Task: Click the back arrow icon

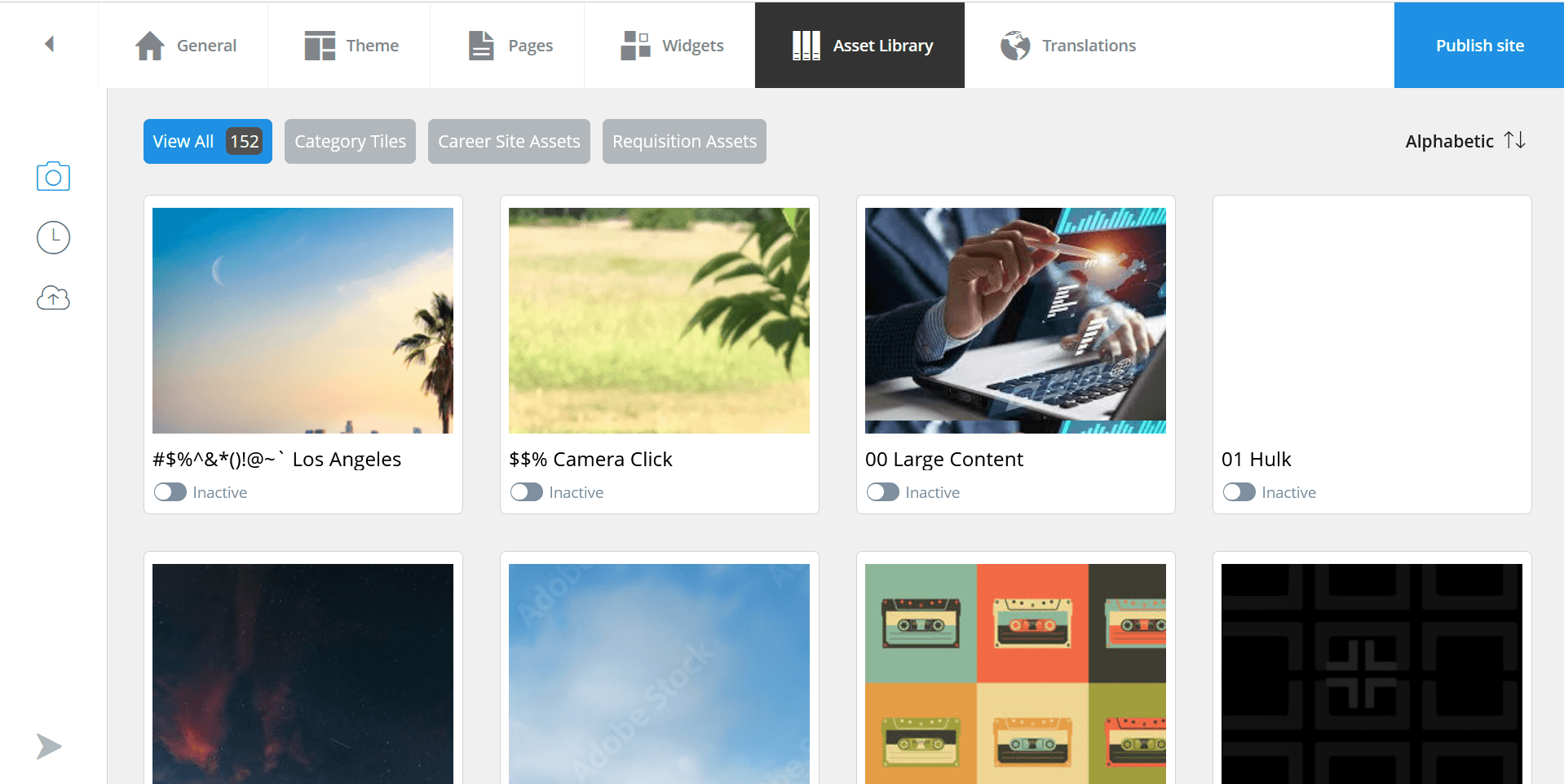Action: [x=50, y=44]
